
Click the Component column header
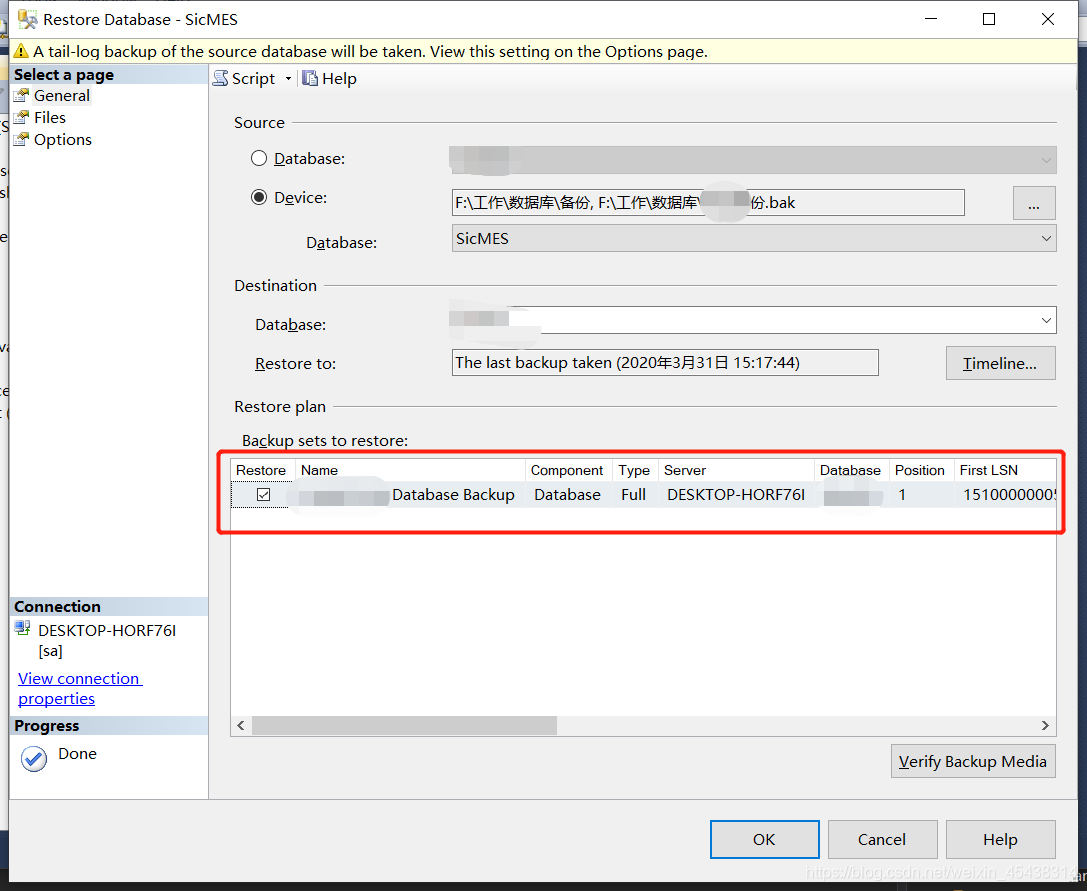pos(567,470)
